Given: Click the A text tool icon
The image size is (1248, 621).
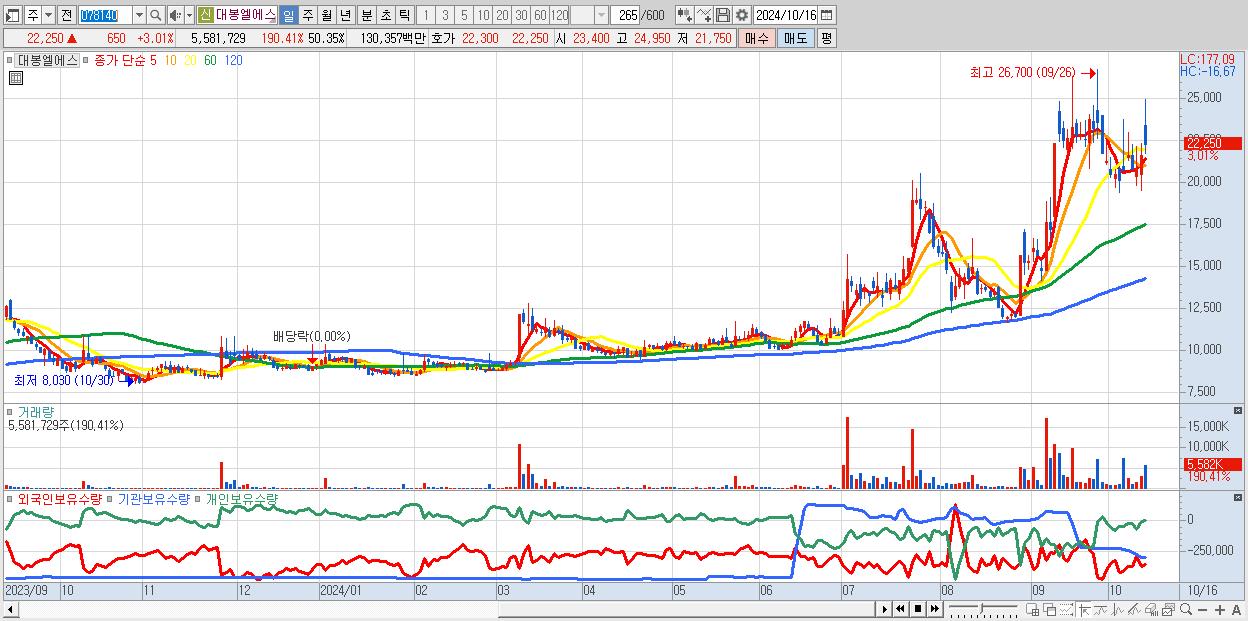Looking at the screenshot, I should click(x=1237, y=609).
